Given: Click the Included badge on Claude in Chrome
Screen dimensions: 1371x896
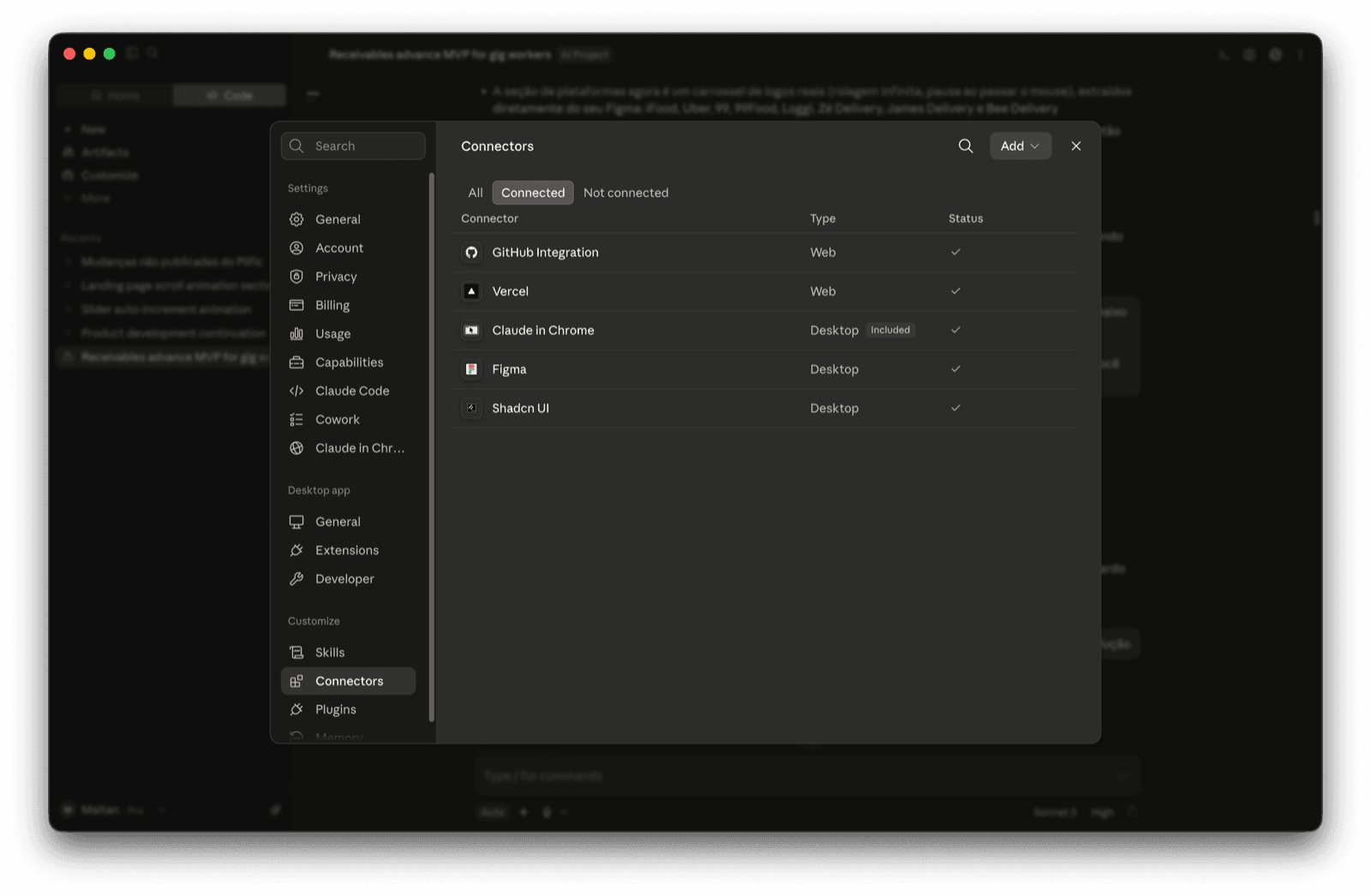Looking at the screenshot, I should [x=890, y=330].
